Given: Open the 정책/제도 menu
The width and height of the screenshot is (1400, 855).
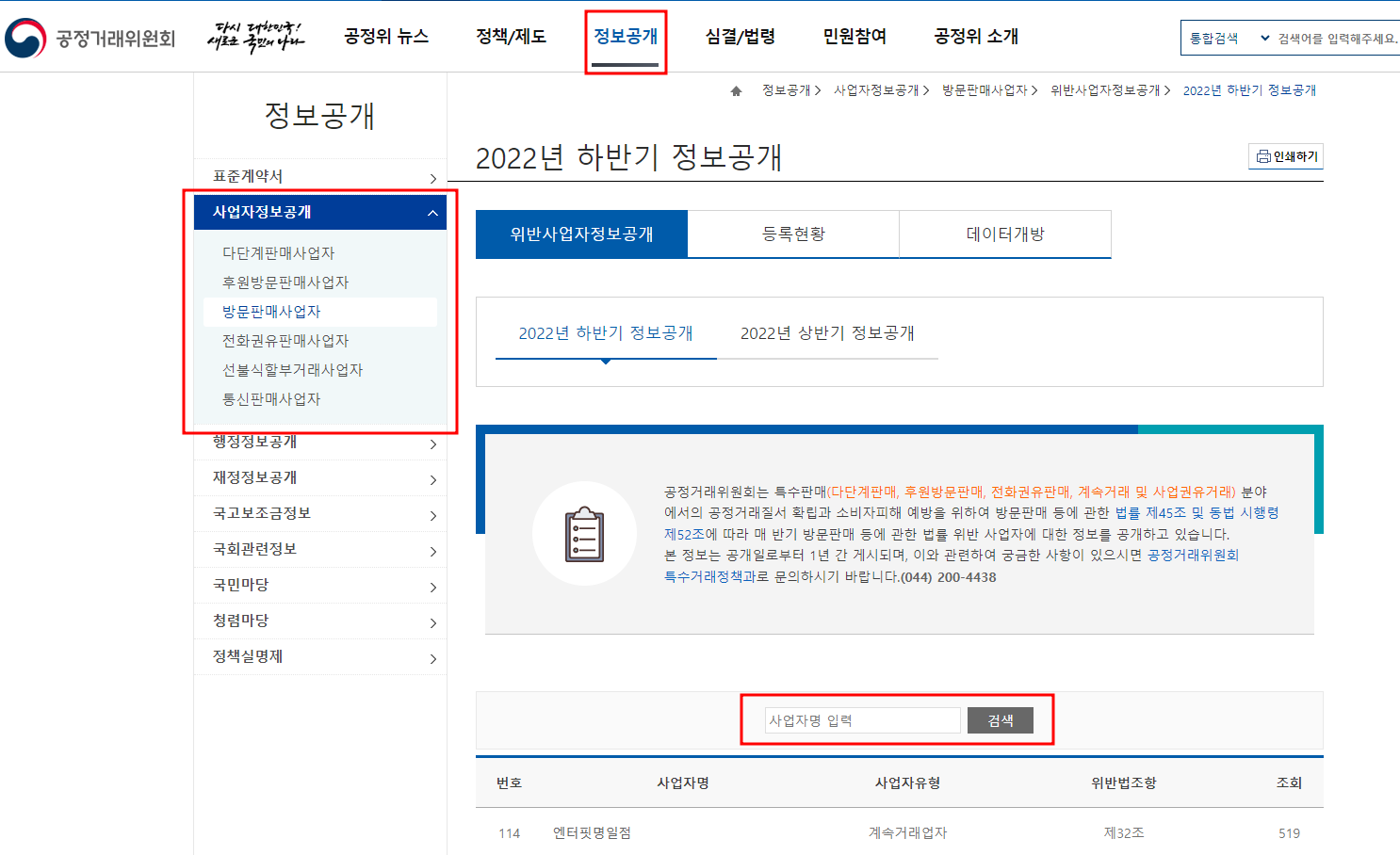Looking at the screenshot, I should click(x=512, y=36).
